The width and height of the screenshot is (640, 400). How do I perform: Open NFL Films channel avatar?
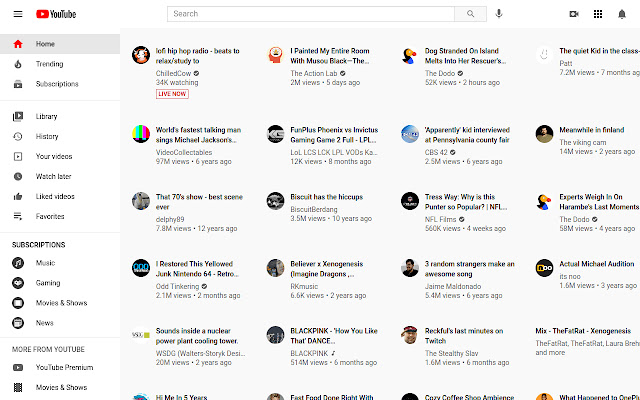pyautogui.click(x=410, y=201)
